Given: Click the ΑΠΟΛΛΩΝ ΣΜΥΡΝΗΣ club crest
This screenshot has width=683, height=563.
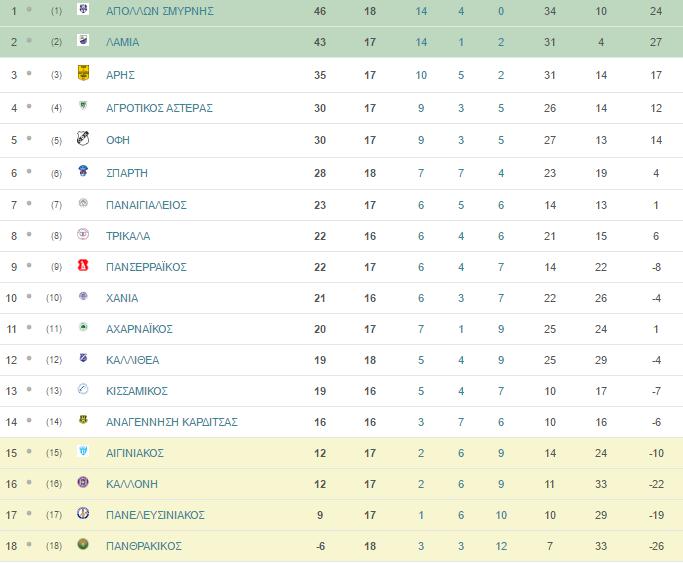Looking at the screenshot, I should (x=83, y=9).
